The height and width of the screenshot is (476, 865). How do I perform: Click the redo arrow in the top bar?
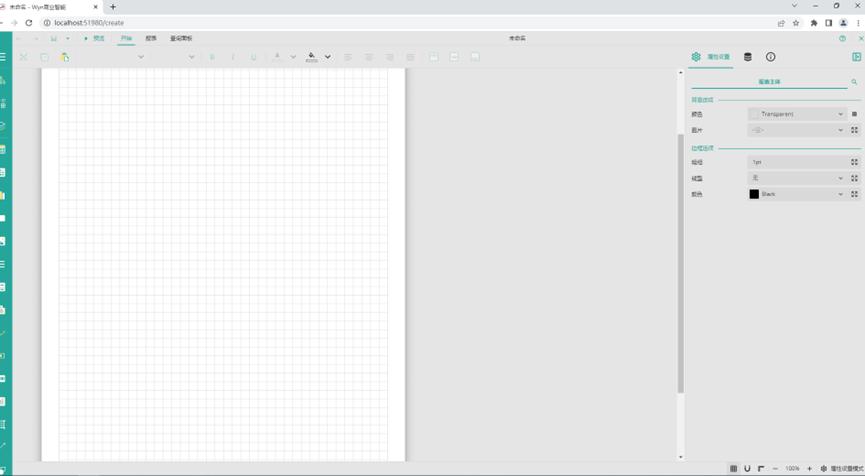tap(36, 39)
